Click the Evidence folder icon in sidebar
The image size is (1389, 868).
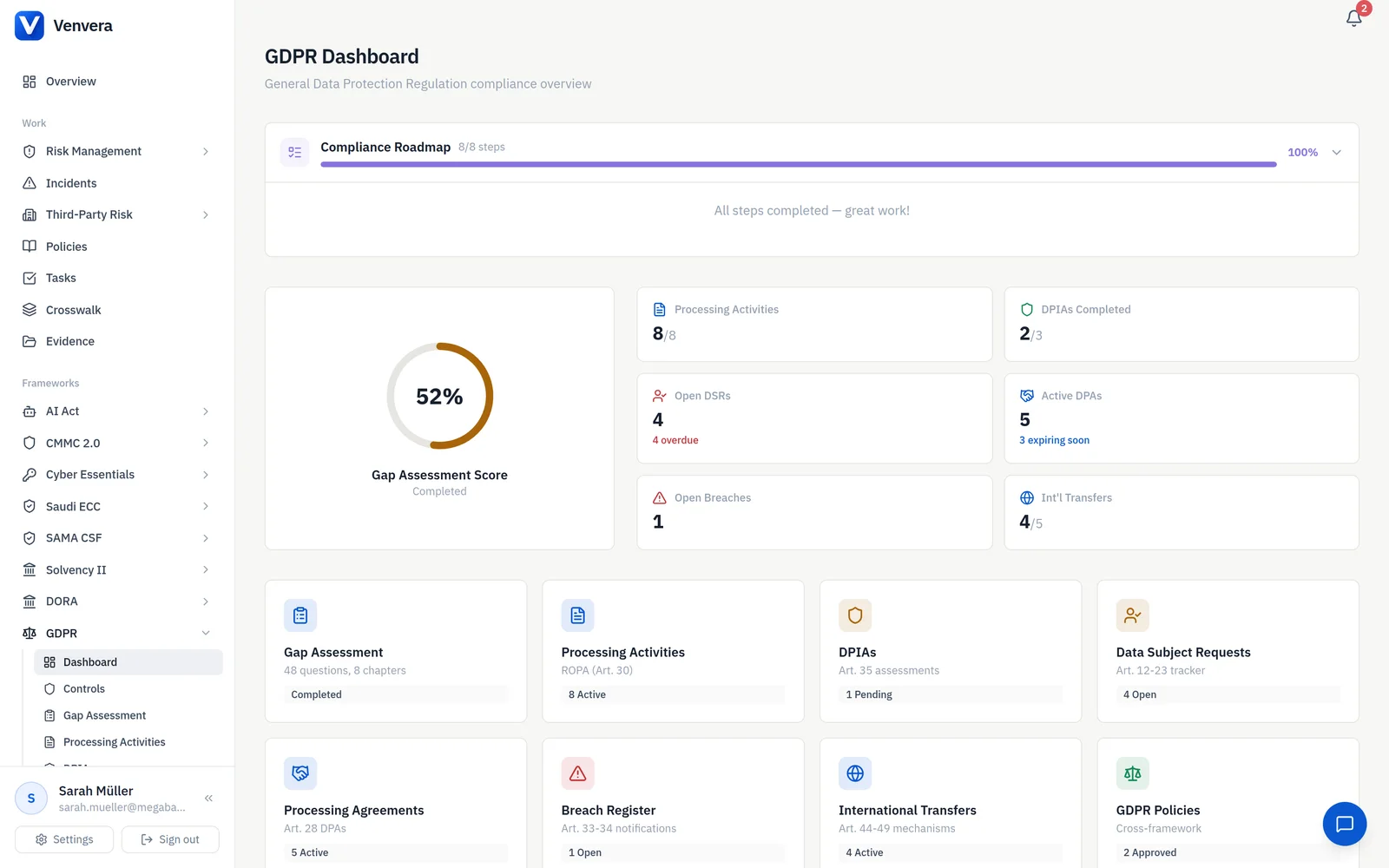[30, 341]
